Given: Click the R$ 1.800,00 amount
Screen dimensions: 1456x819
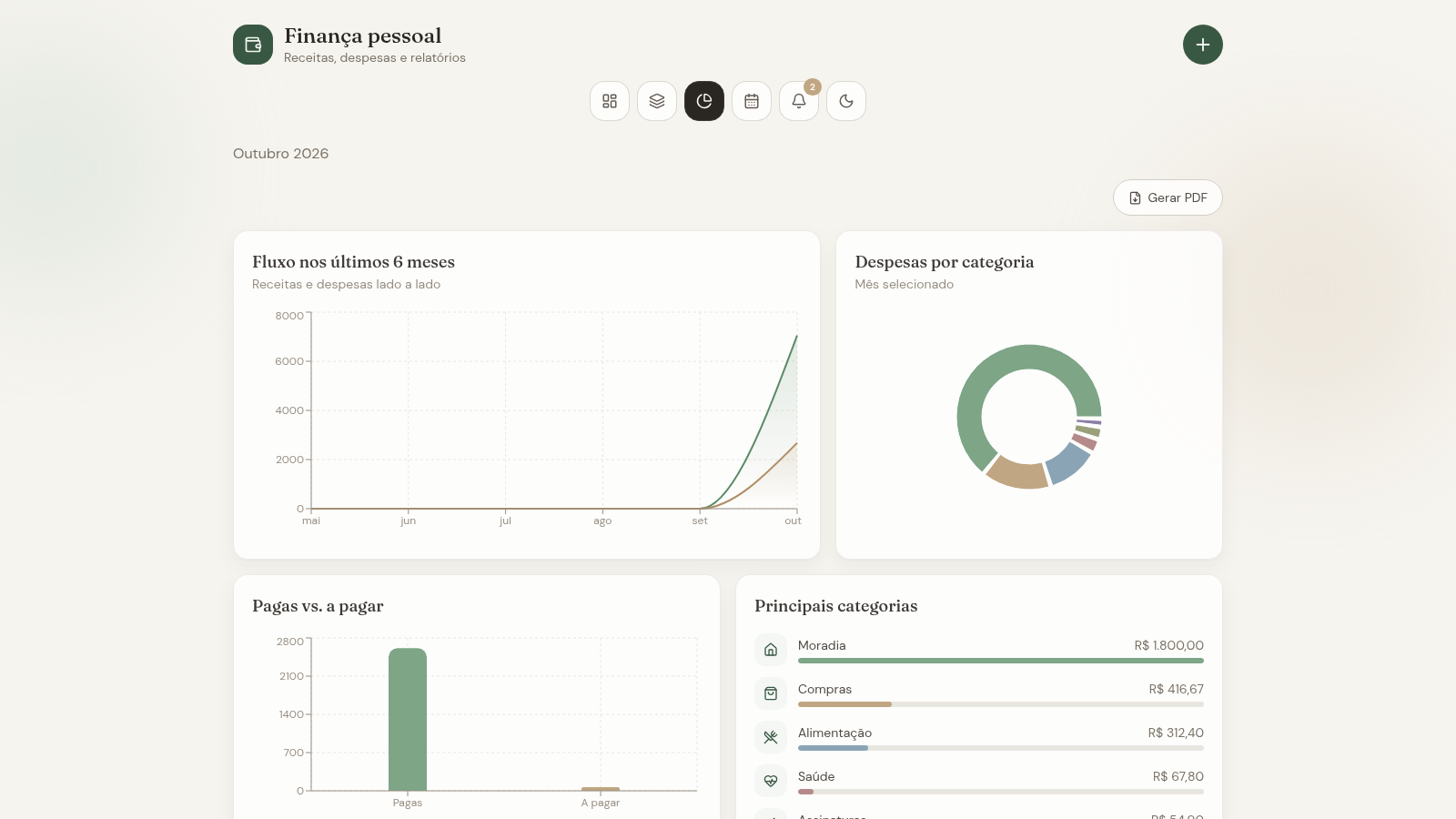Looking at the screenshot, I should 1168,645.
